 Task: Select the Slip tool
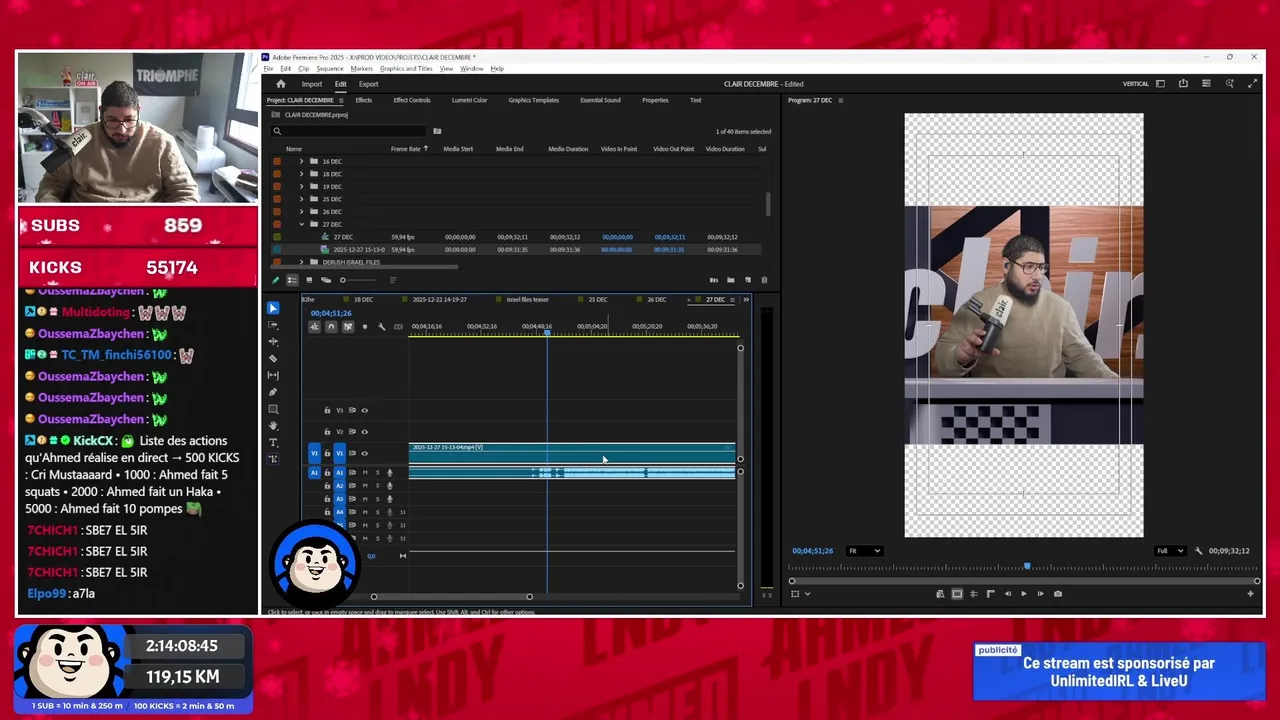273,375
